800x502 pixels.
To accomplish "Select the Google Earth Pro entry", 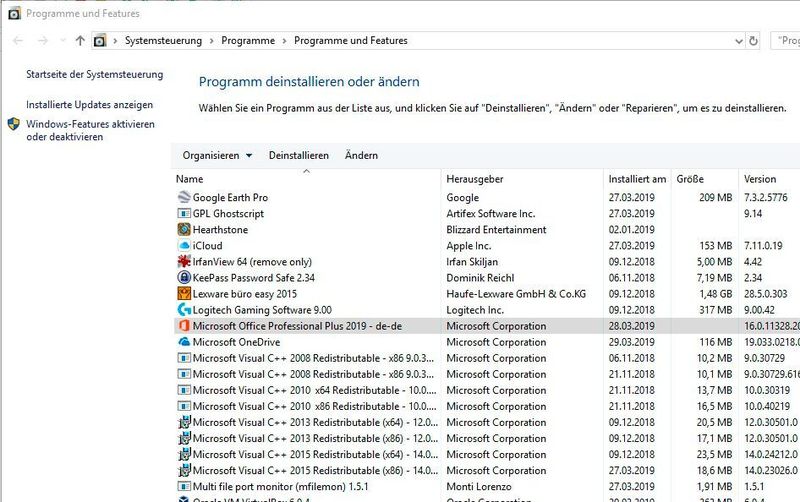I will [x=230, y=197].
